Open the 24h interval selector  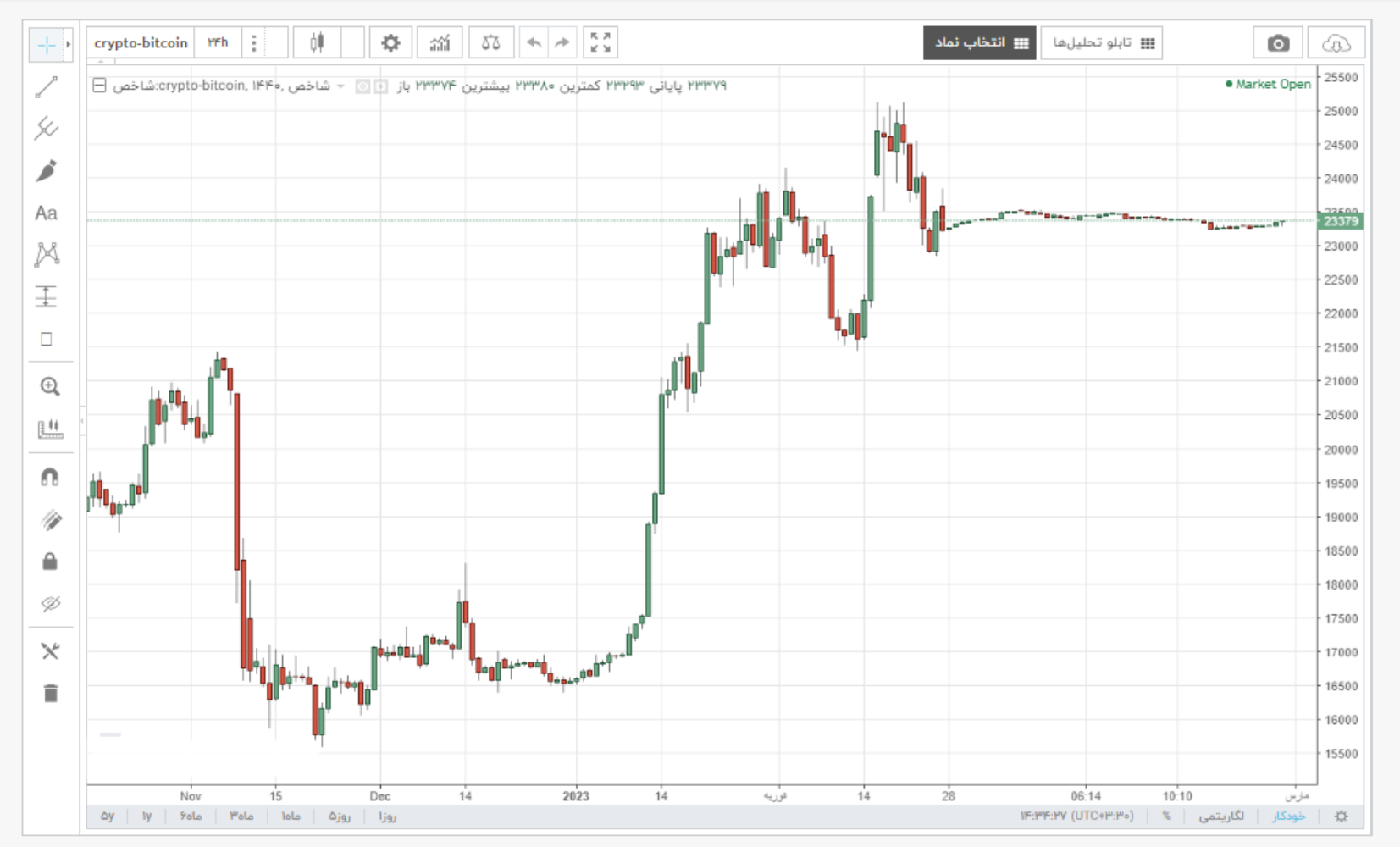coord(218,42)
